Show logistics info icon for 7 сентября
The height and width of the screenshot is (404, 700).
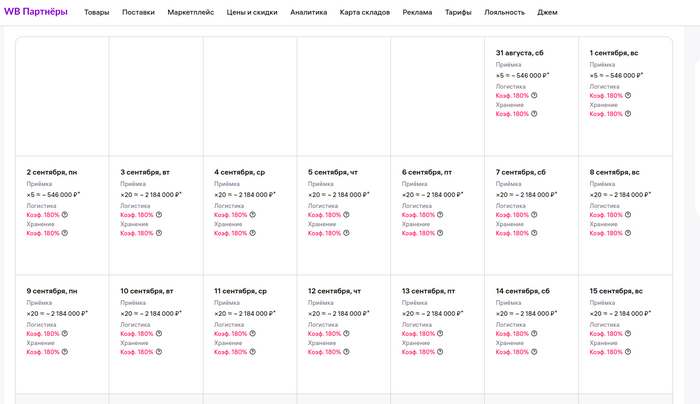(x=534, y=215)
